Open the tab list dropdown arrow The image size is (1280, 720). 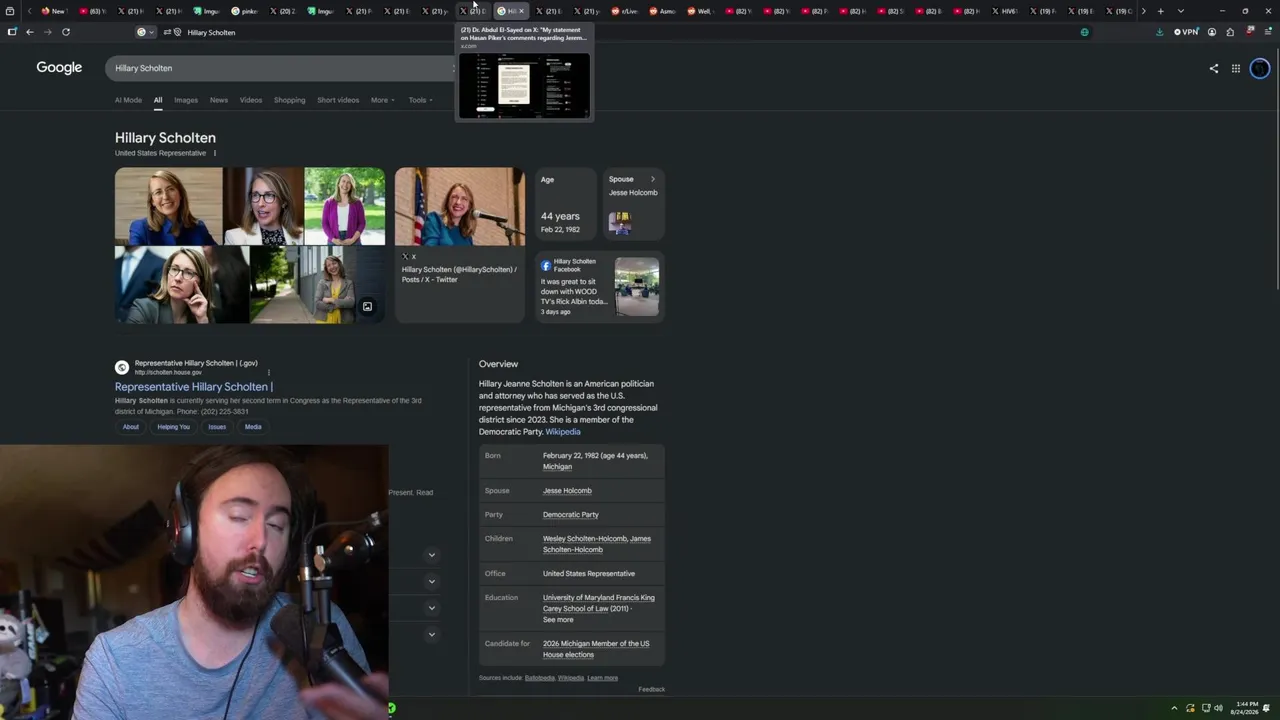click(1181, 11)
